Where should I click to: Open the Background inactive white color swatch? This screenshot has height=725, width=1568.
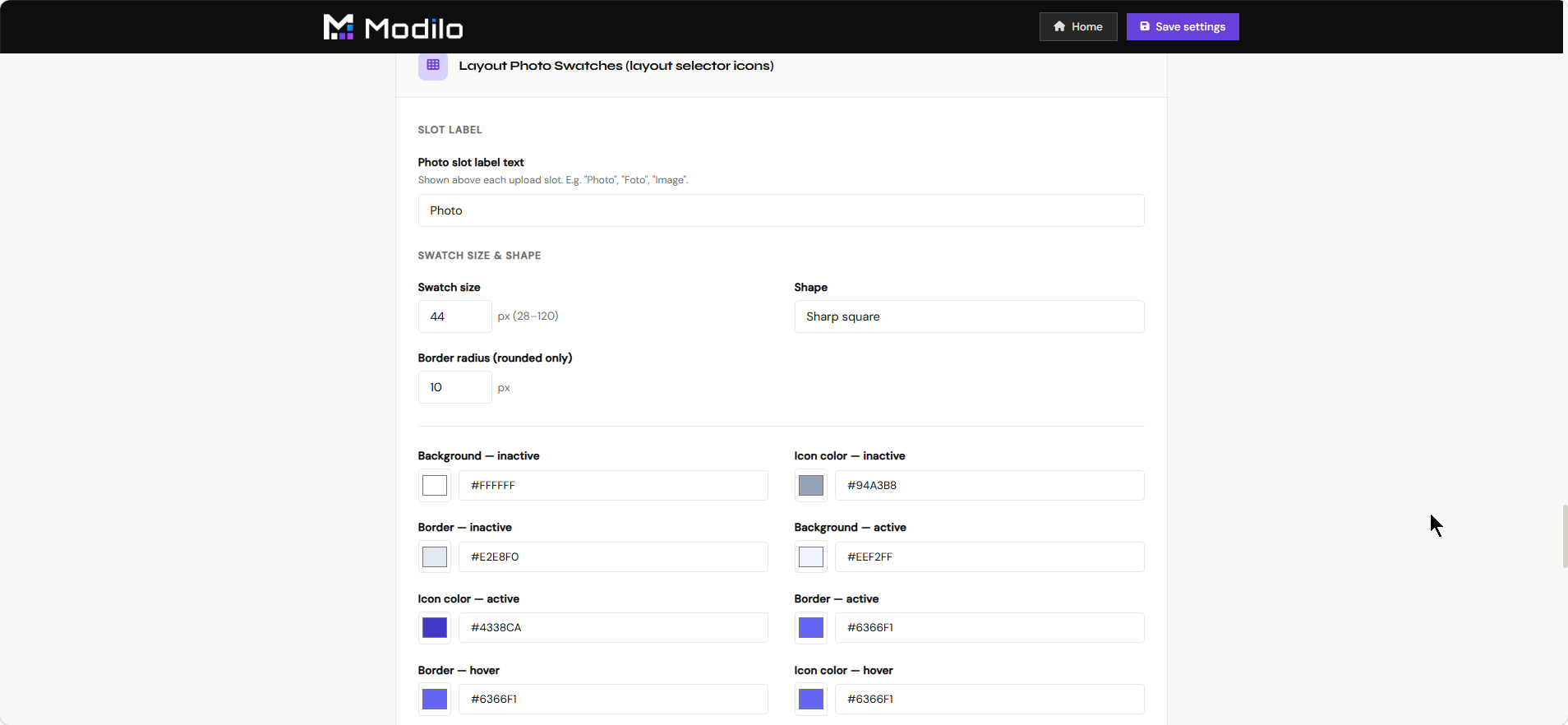click(x=435, y=485)
